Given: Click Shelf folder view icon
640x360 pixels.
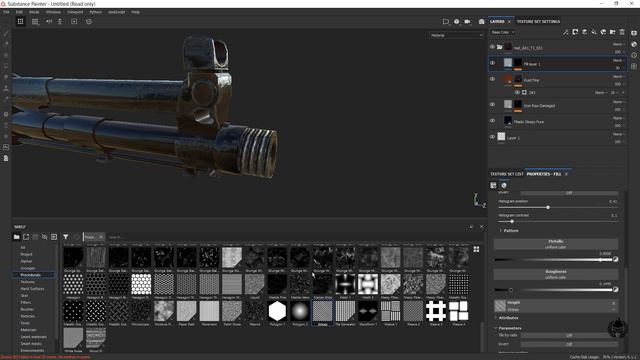Looking at the screenshot, I should coord(16,237).
